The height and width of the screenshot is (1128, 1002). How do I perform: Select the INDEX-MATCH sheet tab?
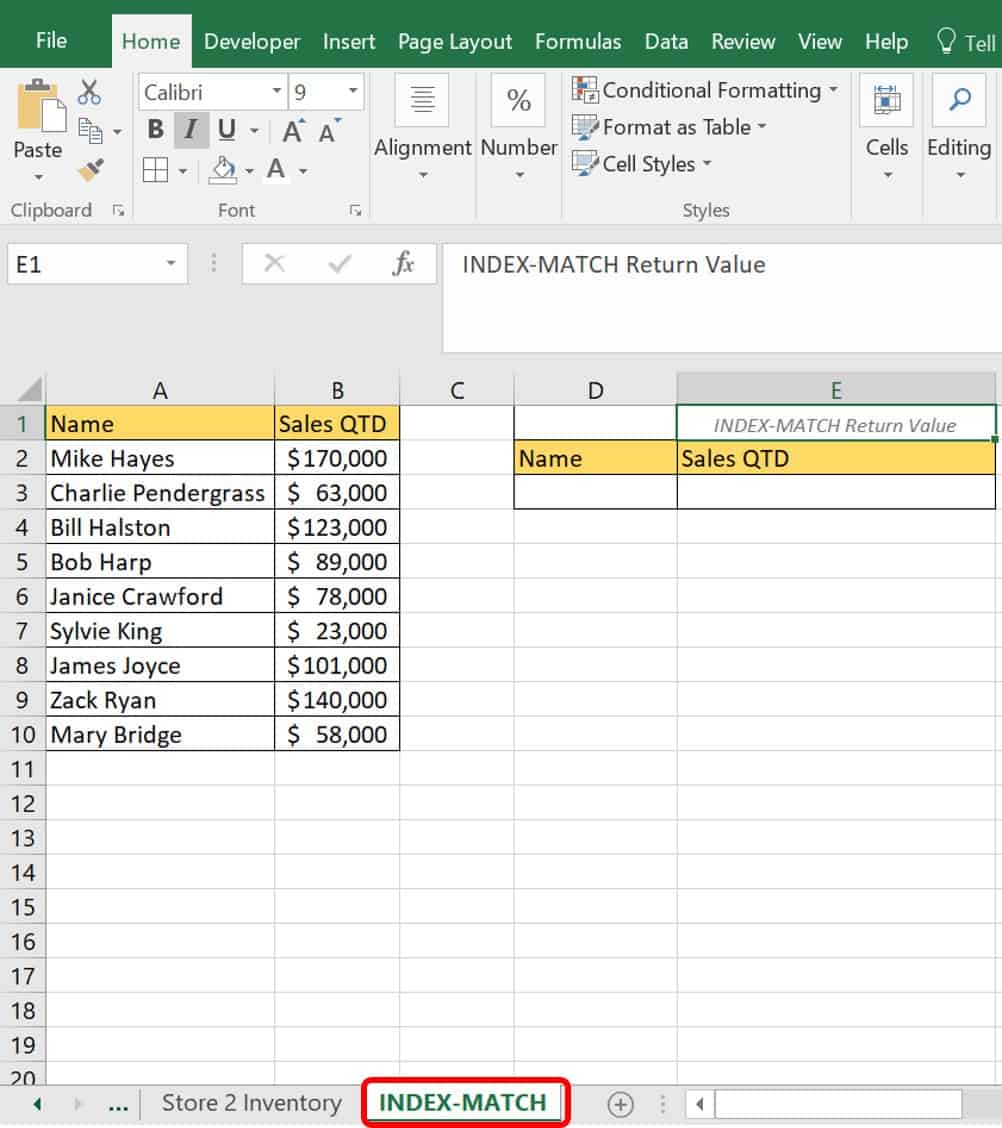[x=463, y=1103]
